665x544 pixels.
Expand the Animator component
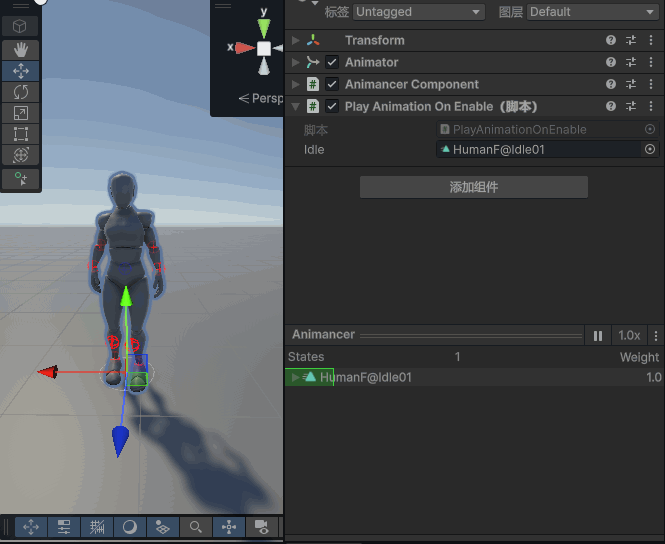296,62
